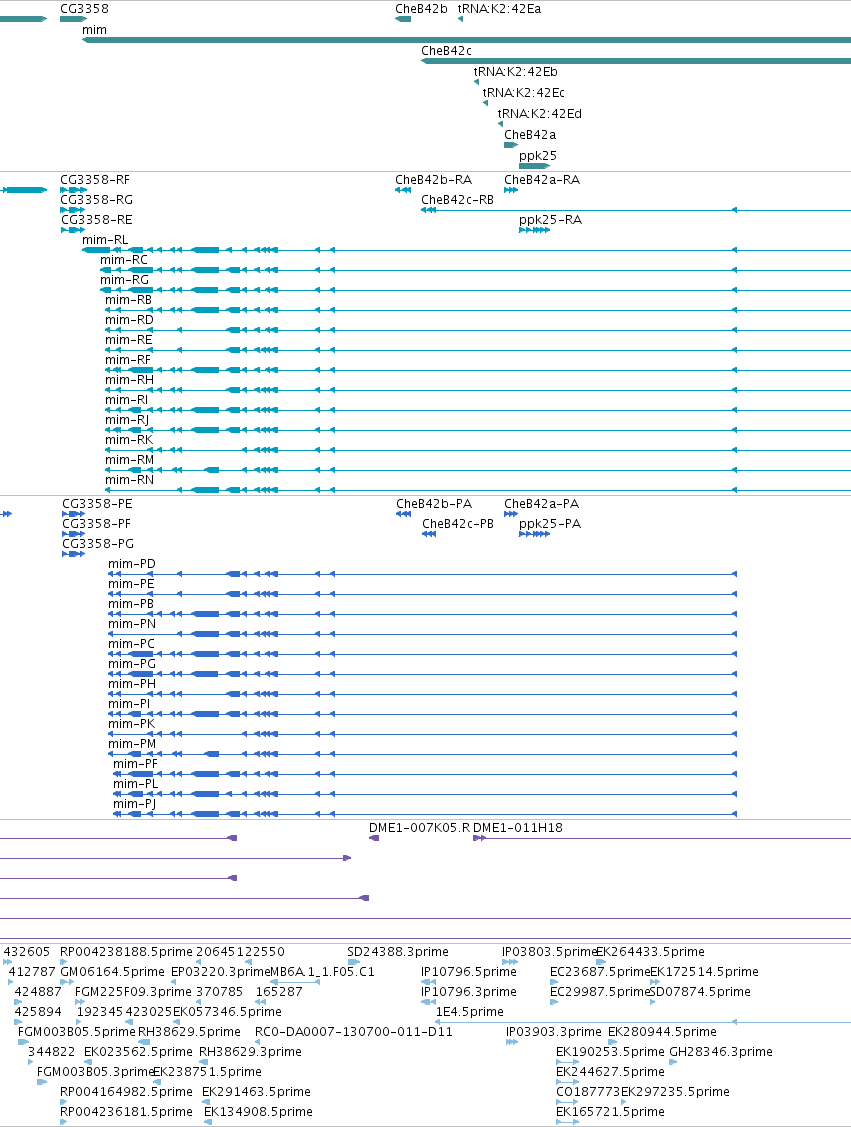This screenshot has width=851, height=1127.
Task: Click the SD24388.3prime EST label
Action: pyautogui.click(x=397, y=951)
